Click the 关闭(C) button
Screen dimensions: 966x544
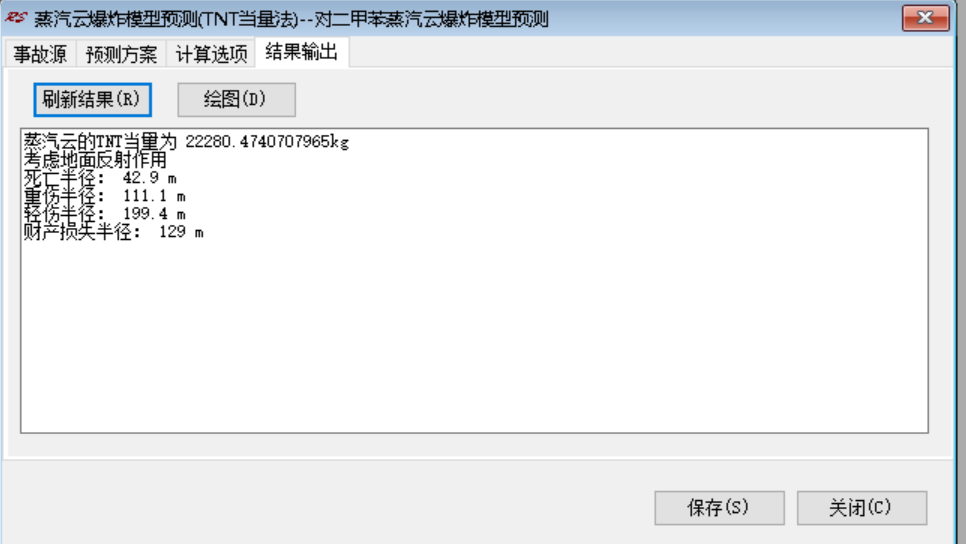pyautogui.click(x=861, y=508)
